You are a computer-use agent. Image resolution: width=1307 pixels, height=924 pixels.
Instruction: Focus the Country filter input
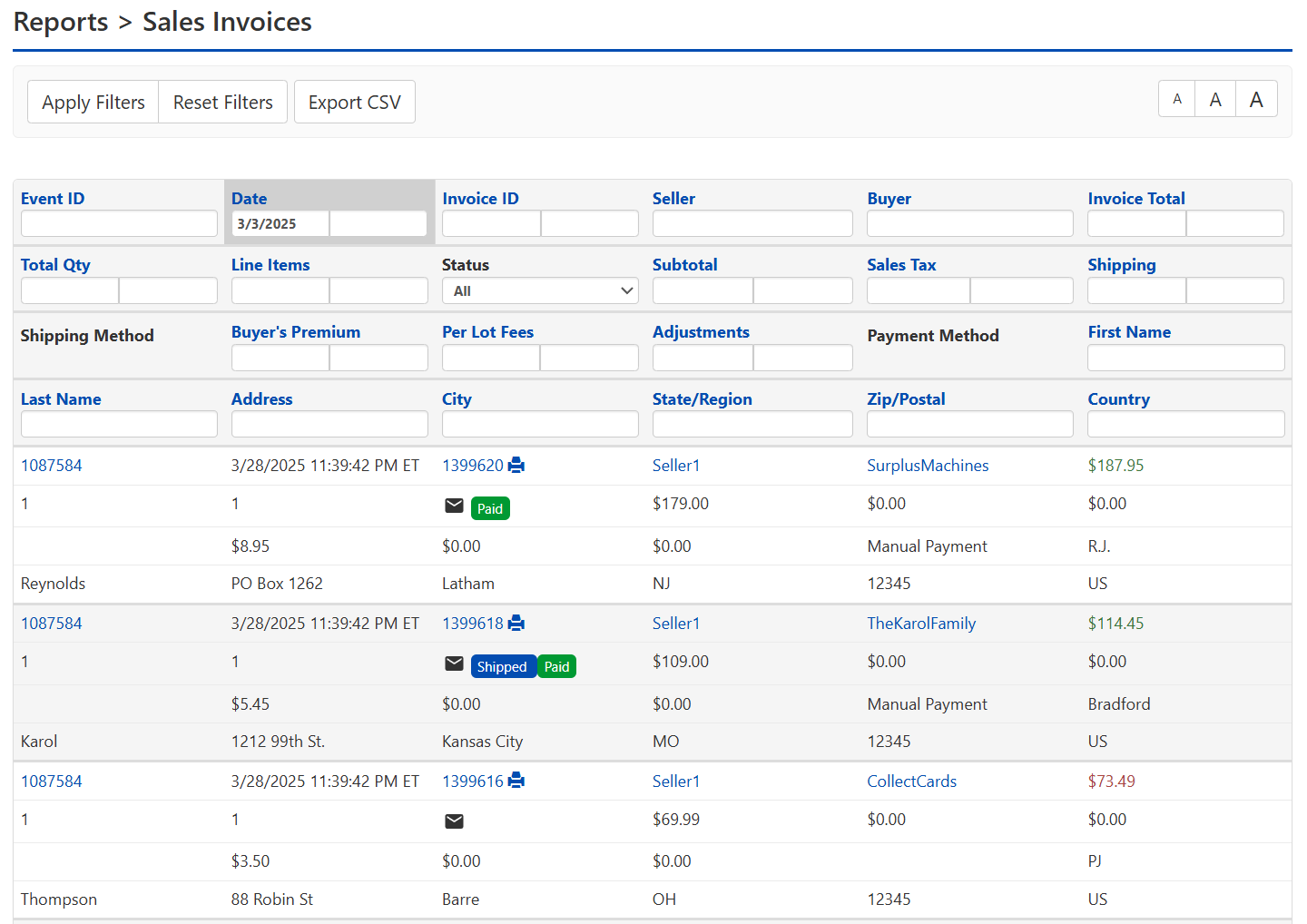pos(1186,424)
